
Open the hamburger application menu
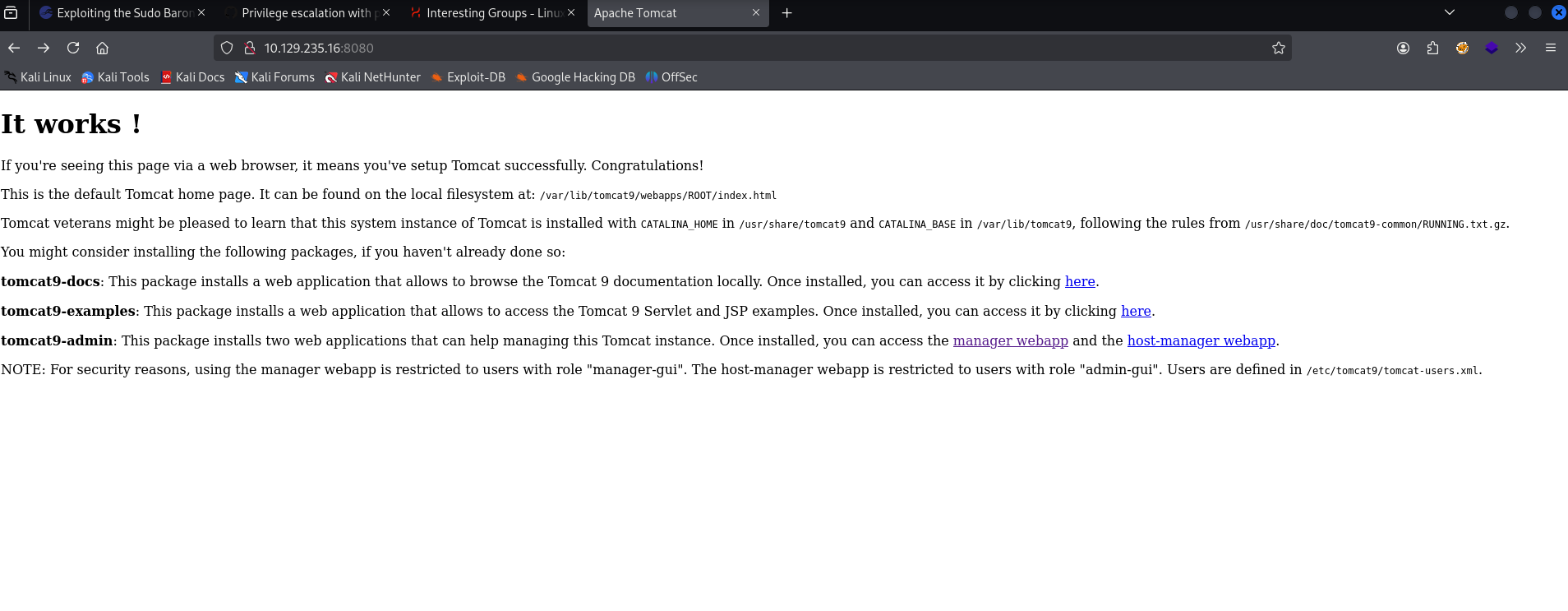(x=1550, y=48)
